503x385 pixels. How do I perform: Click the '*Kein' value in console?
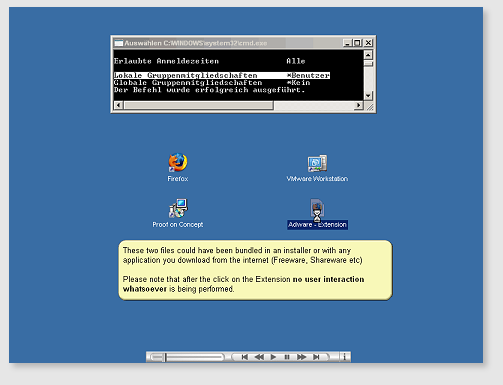pyautogui.click(x=298, y=83)
